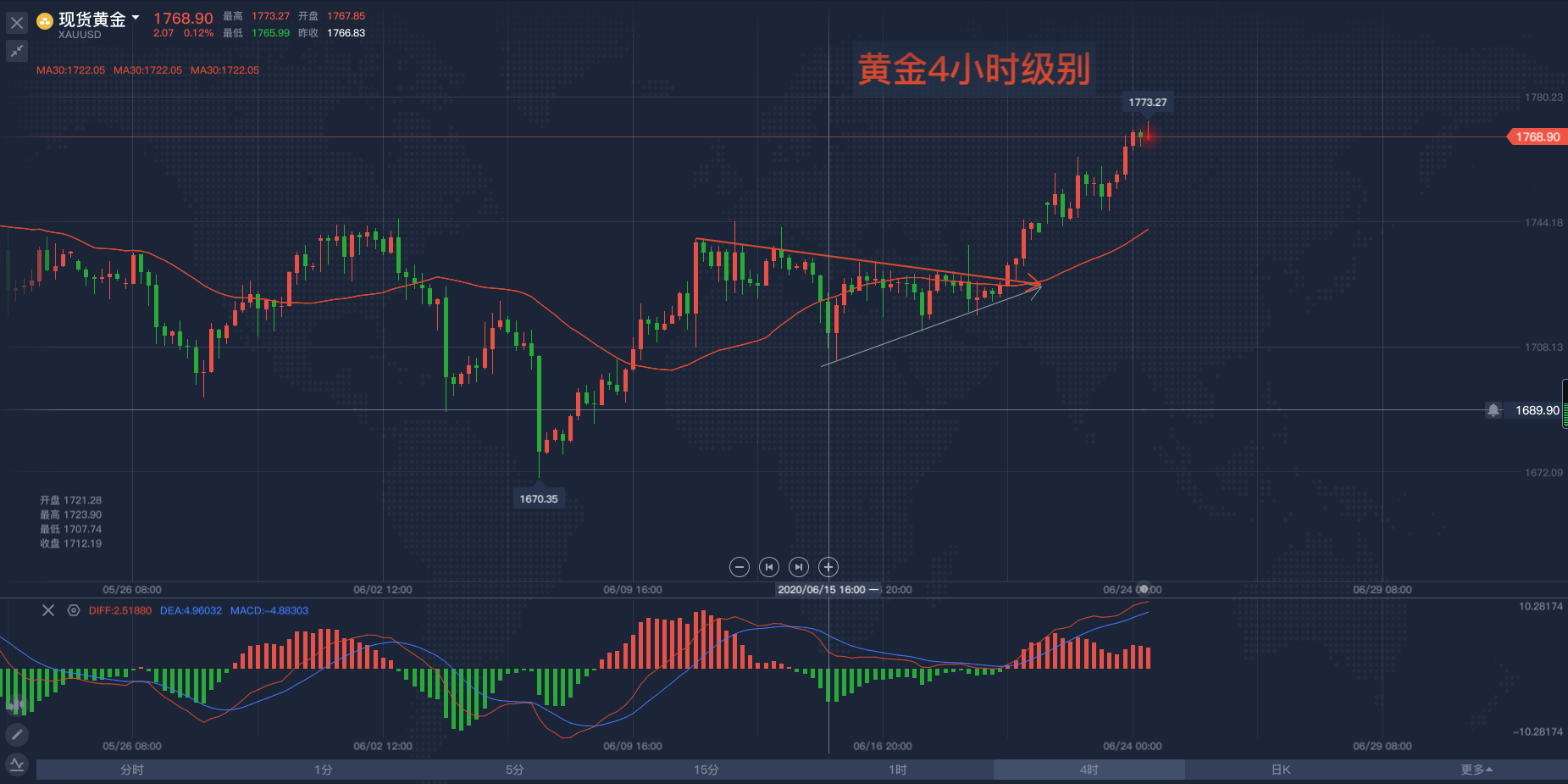Switch to 15分 timeframe tab

(706, 770)
